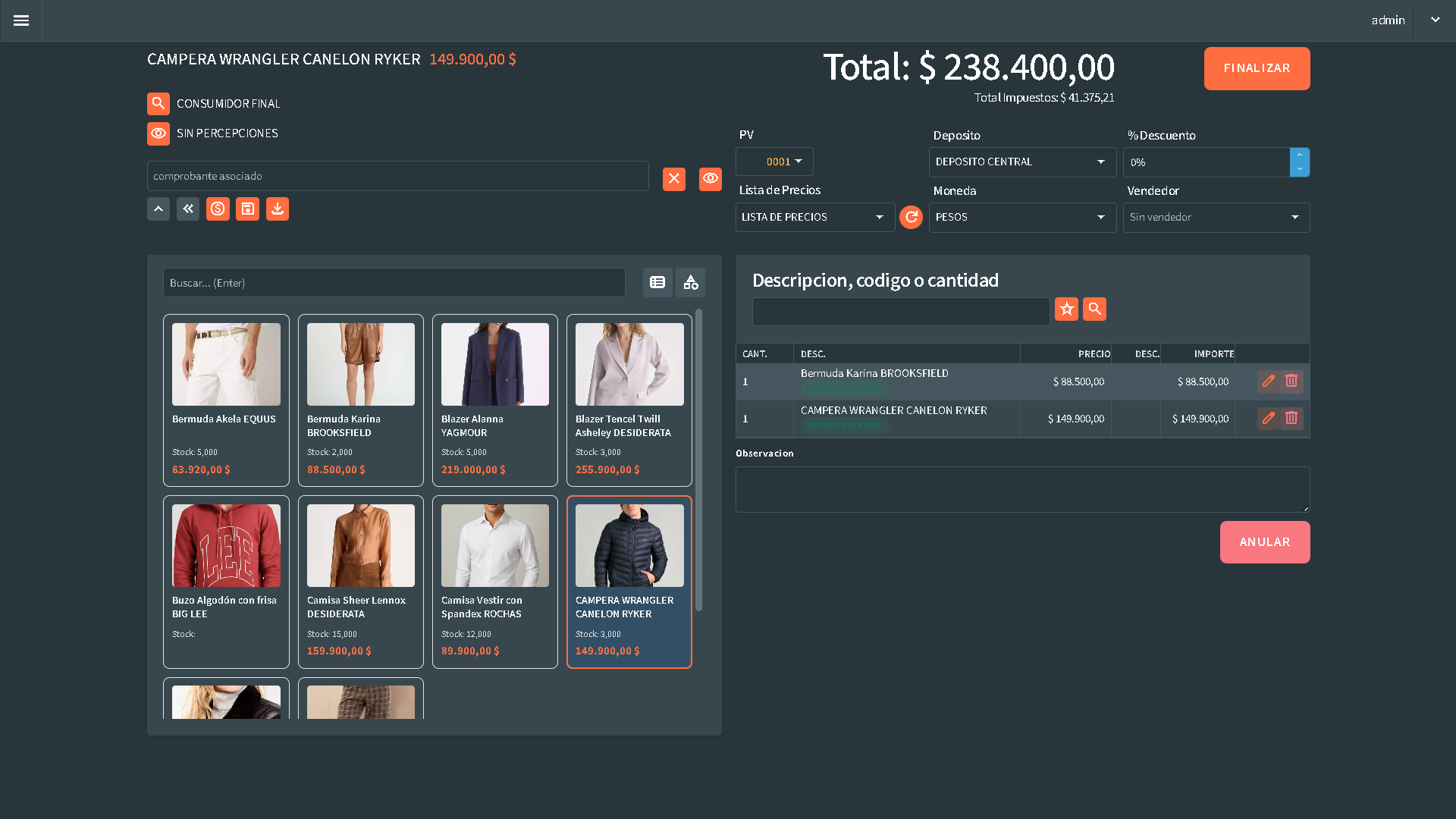Open the admin user menu
This screenshot has width=1456, height=819.
pos(1435,20)
